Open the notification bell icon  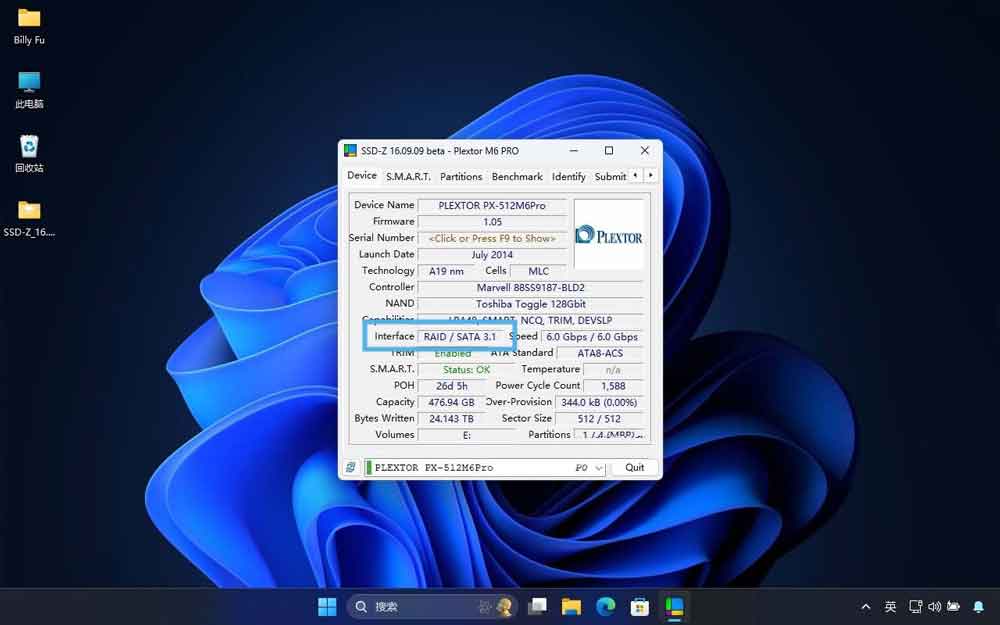tap(978, 607)
